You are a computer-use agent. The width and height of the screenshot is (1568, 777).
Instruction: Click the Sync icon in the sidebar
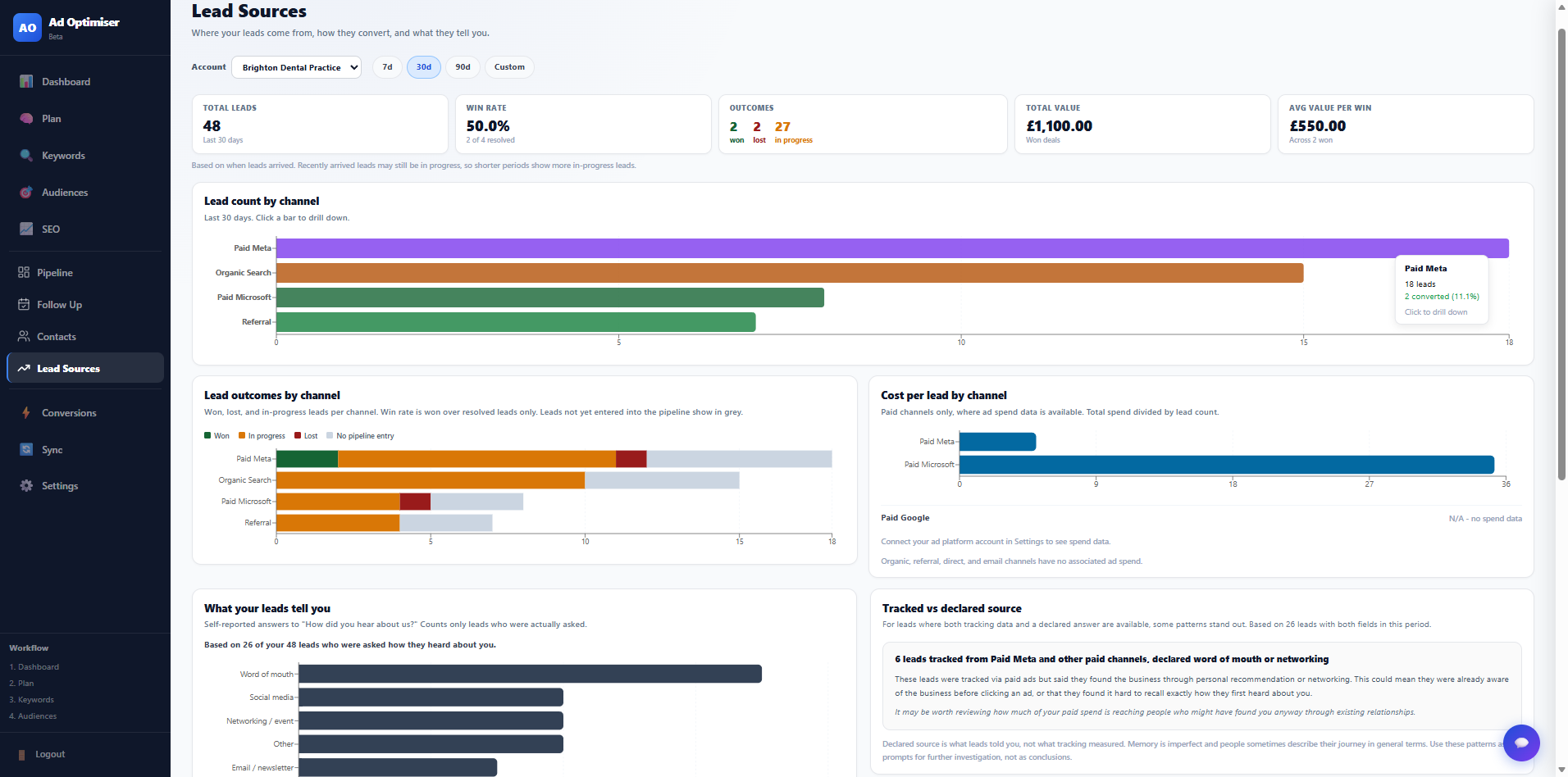(x=26, y=450)
